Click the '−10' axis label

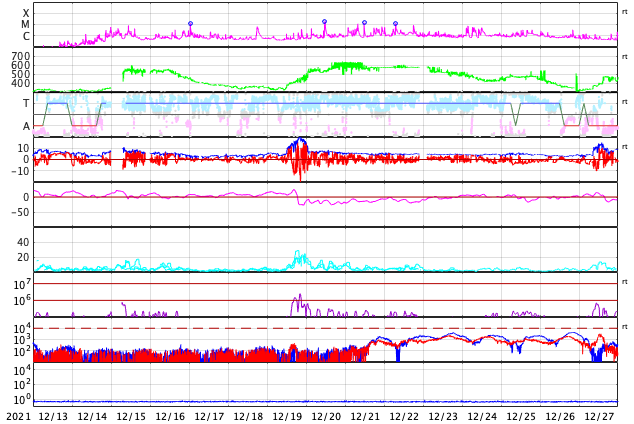coord(20,171)
